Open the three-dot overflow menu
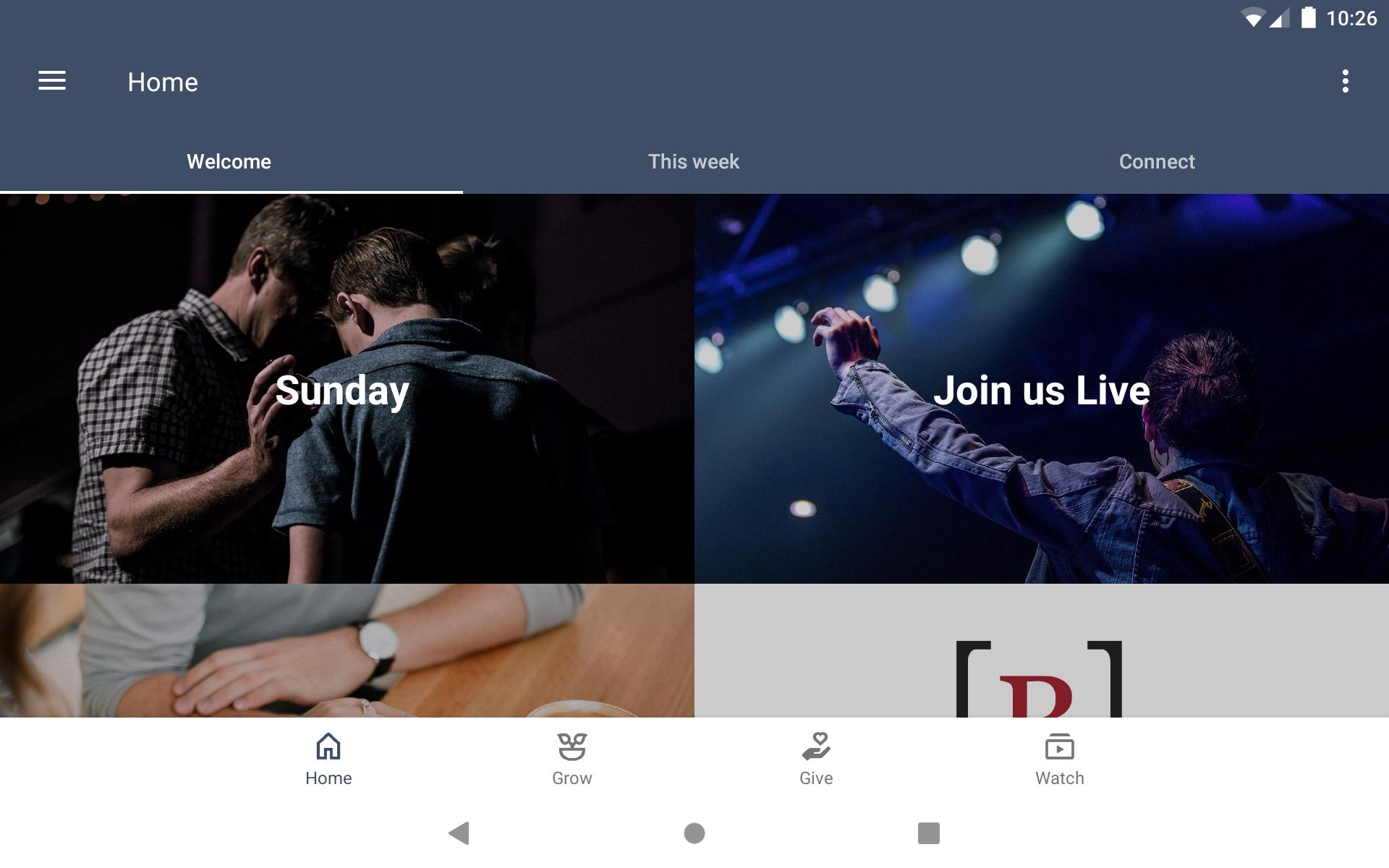 coord(1345,81)
